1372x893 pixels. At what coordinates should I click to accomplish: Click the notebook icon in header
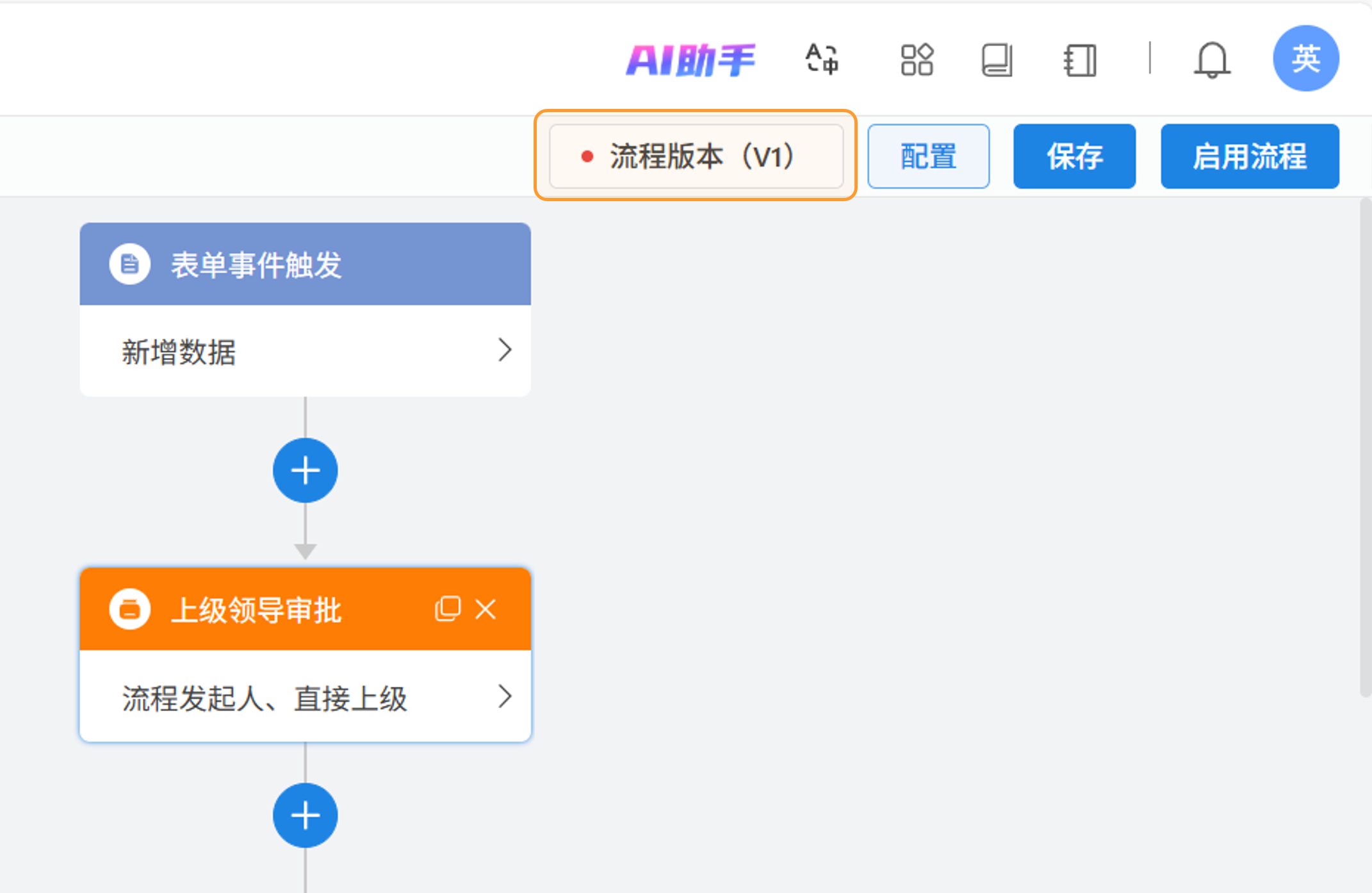(x=1080, y=60)
